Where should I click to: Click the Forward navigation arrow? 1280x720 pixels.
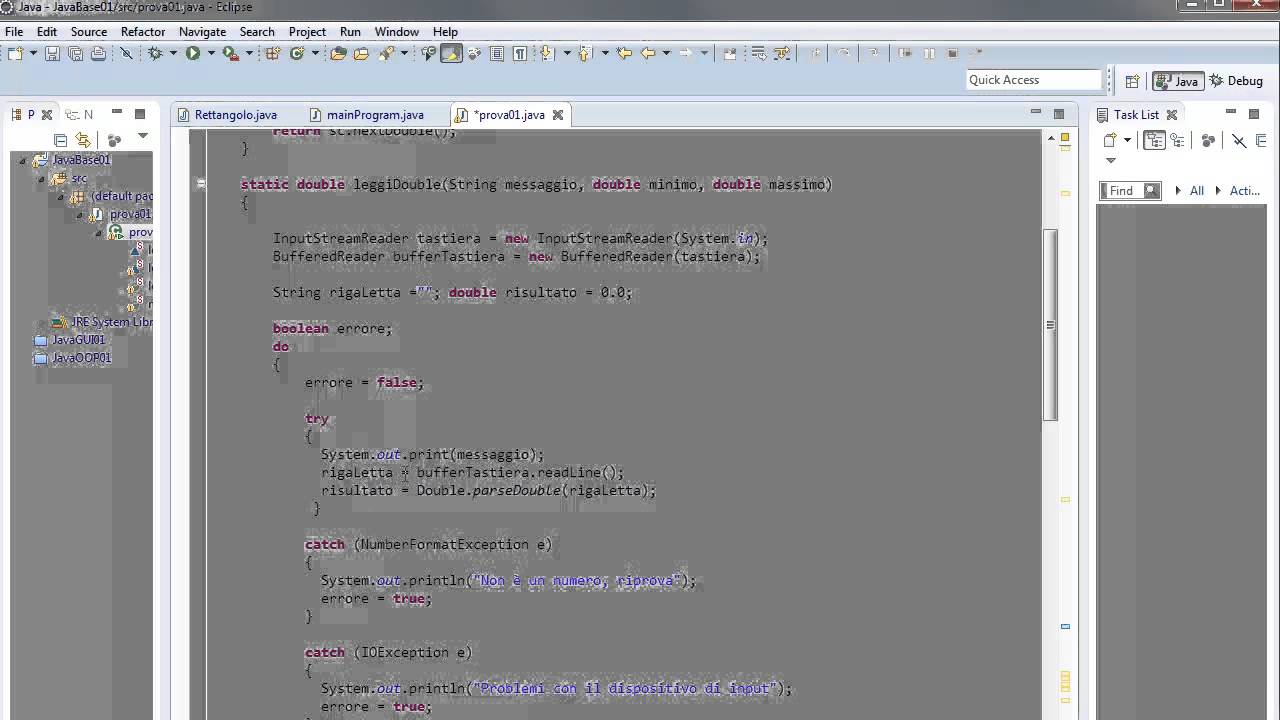(687, 53)
